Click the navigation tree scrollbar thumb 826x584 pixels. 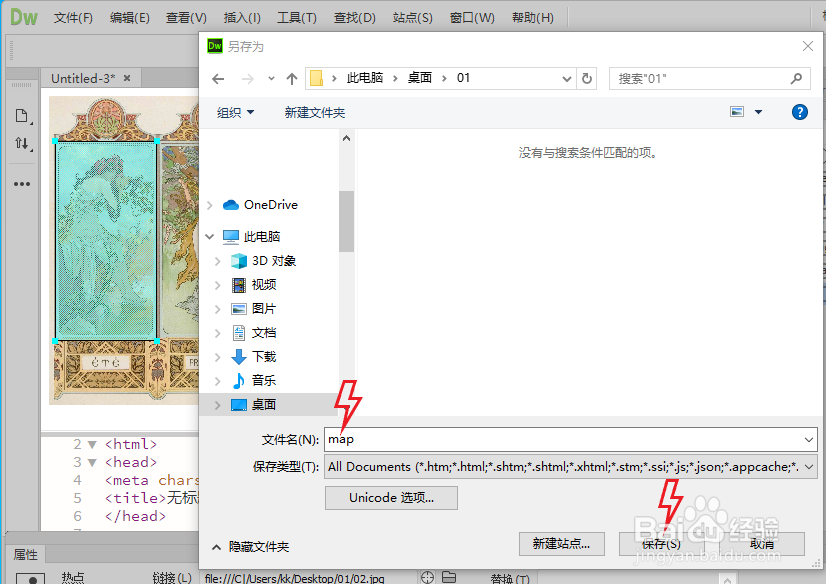346,221
